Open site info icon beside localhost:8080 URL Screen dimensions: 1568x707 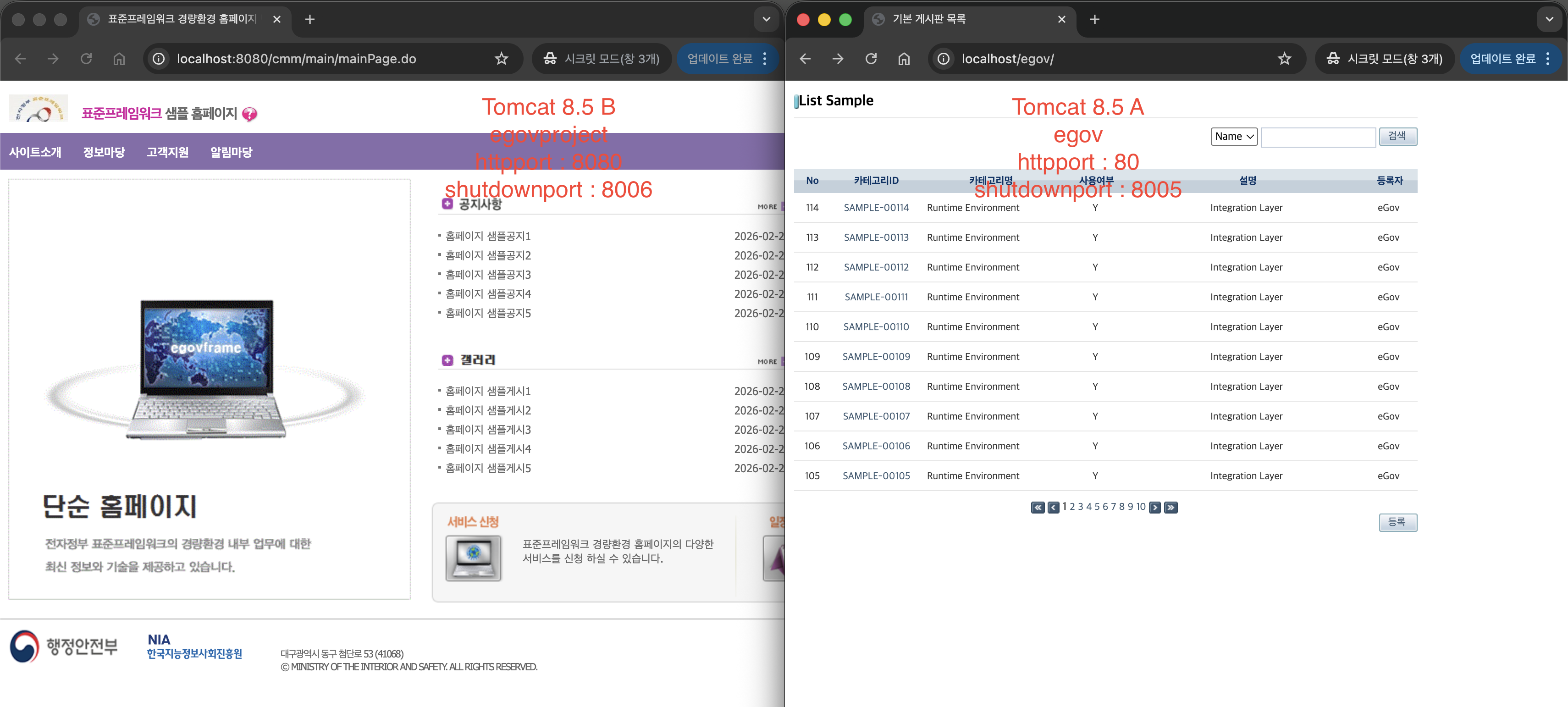(158, 59)
